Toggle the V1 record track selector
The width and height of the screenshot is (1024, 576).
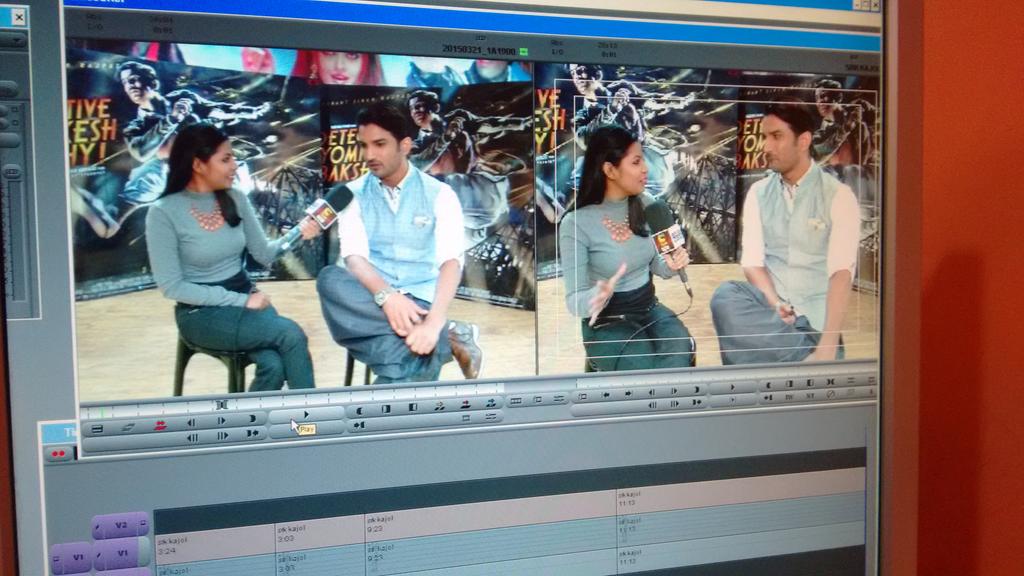123,553
